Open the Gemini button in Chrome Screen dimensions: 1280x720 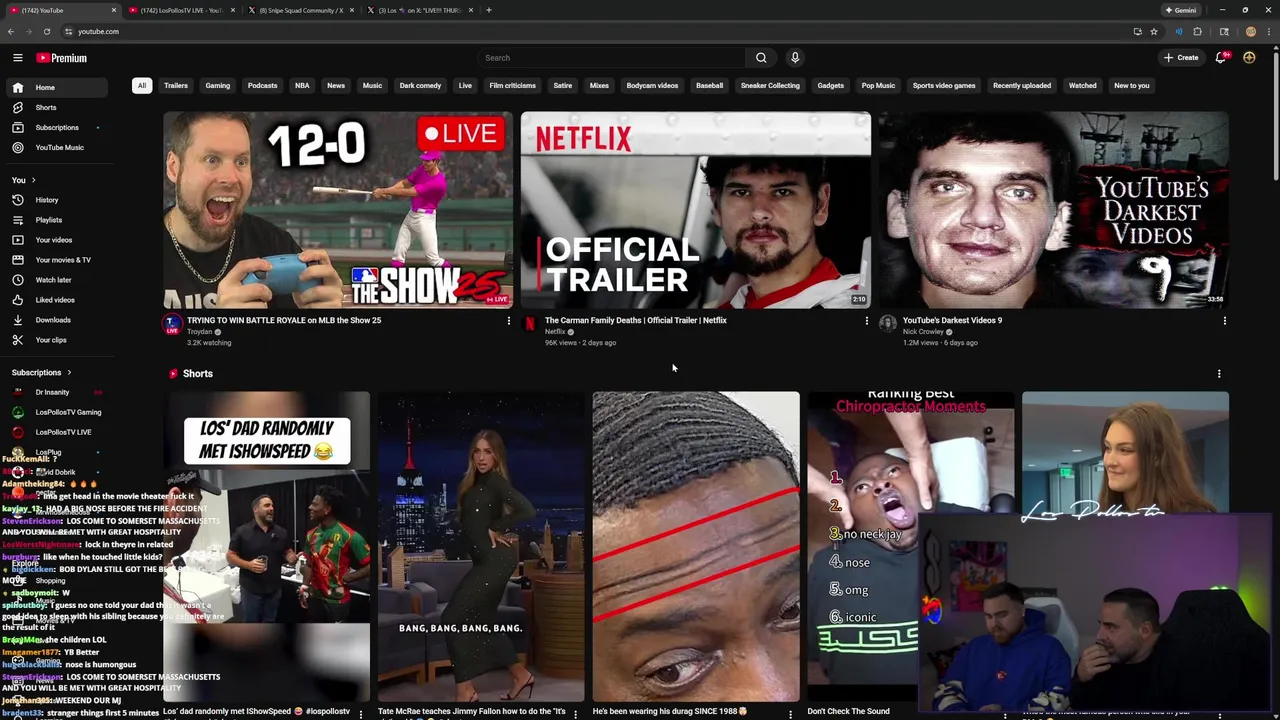[1181, 10]
